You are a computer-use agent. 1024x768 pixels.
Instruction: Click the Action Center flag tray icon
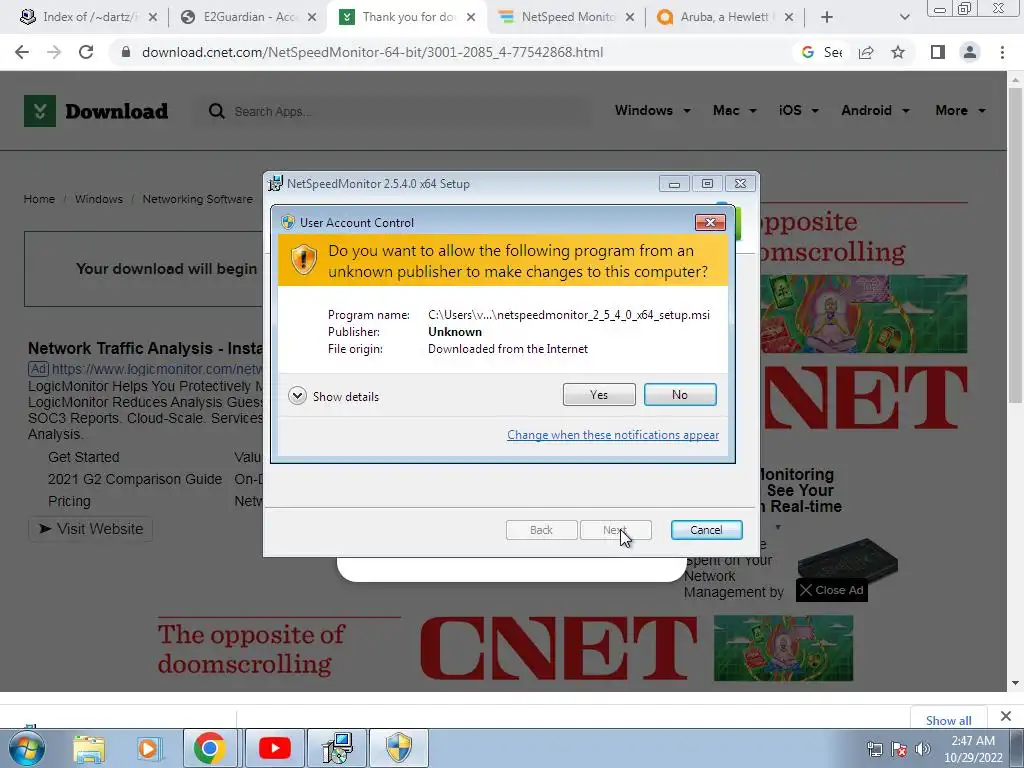click(899, 749)
